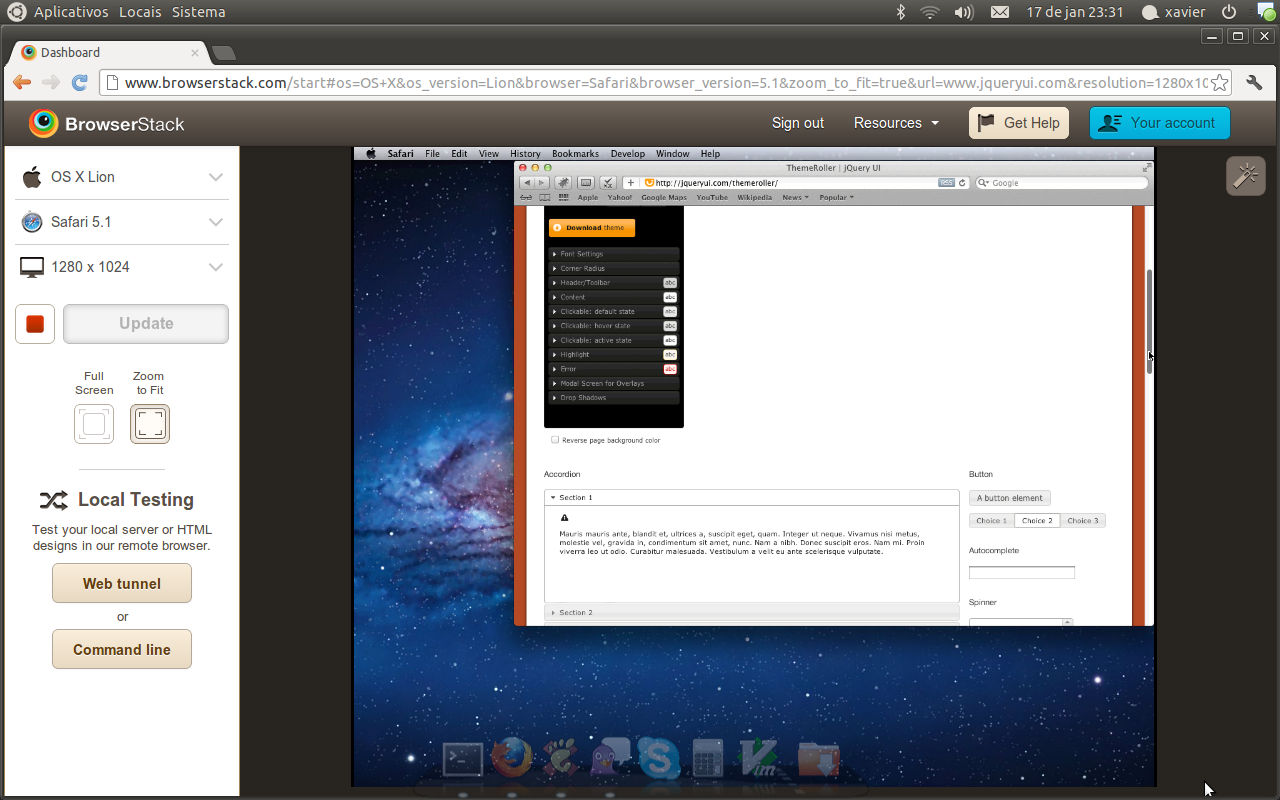Screen dimensions: 1280x800
Task: Open the magic wand tools icon
Action: [1245, 176]
